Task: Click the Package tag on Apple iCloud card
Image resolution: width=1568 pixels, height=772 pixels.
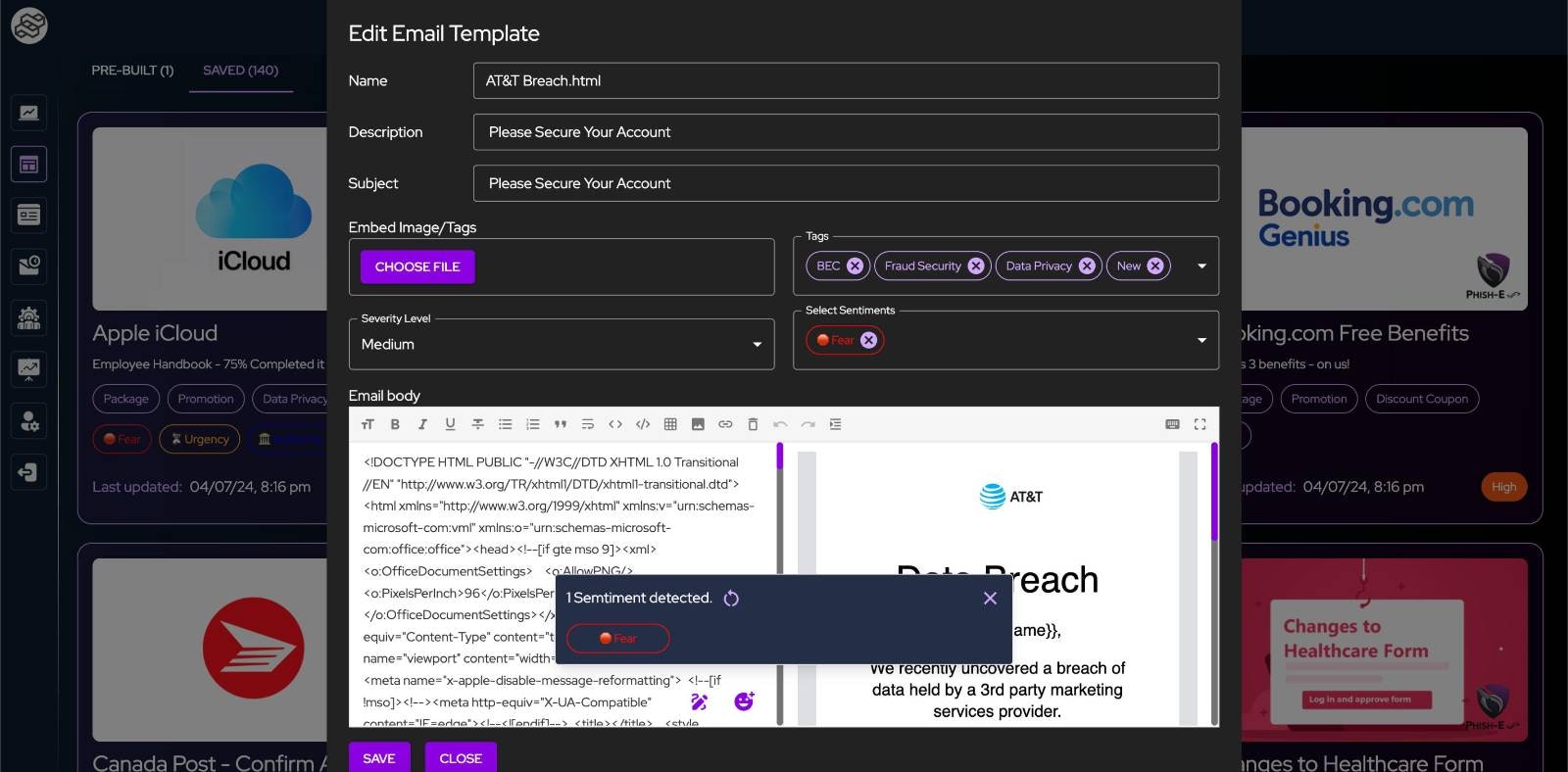Action: [x=126, y=399]
